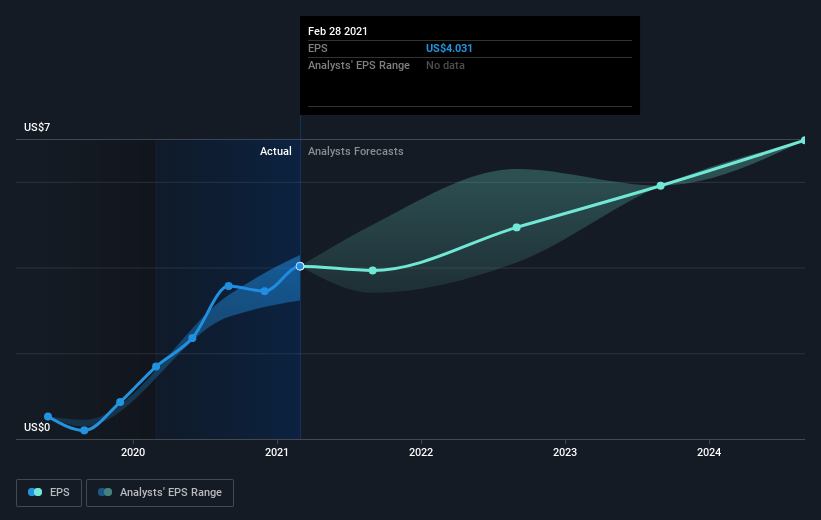Click the Analysts Forecasts label

click(356, 151)
